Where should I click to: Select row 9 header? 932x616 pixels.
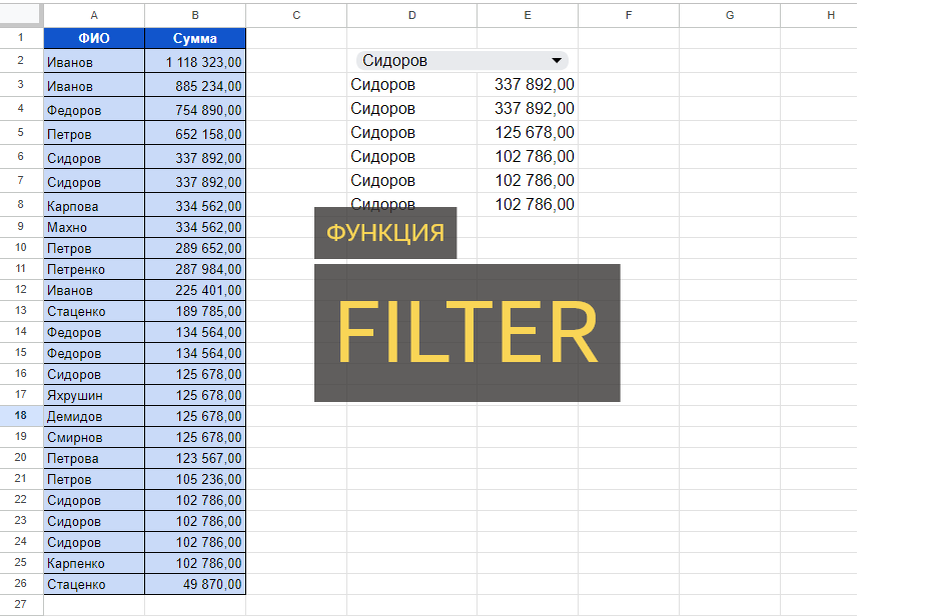click(21, 227)
